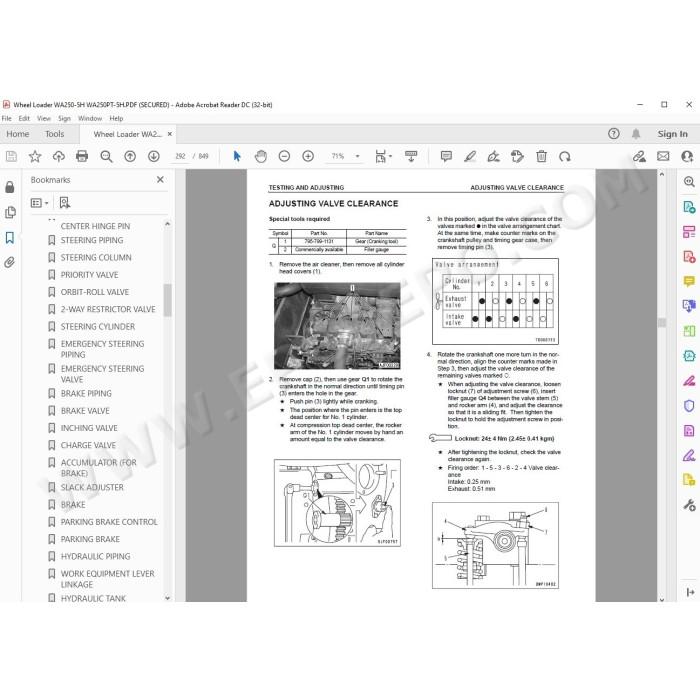700x700 pixels.
Task: Zoom out with the minus button
Action: 284,156
